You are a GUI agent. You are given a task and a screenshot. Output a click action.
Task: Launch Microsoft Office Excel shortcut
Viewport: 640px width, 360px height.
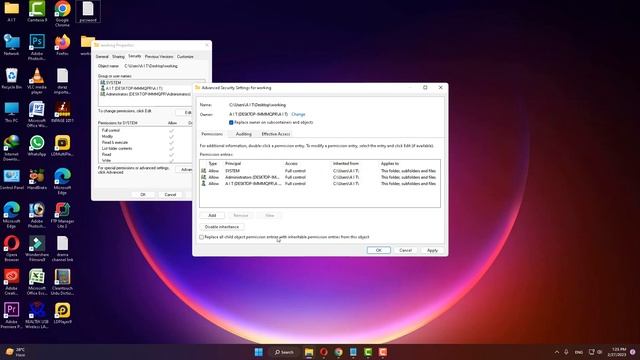click(37, 282)
